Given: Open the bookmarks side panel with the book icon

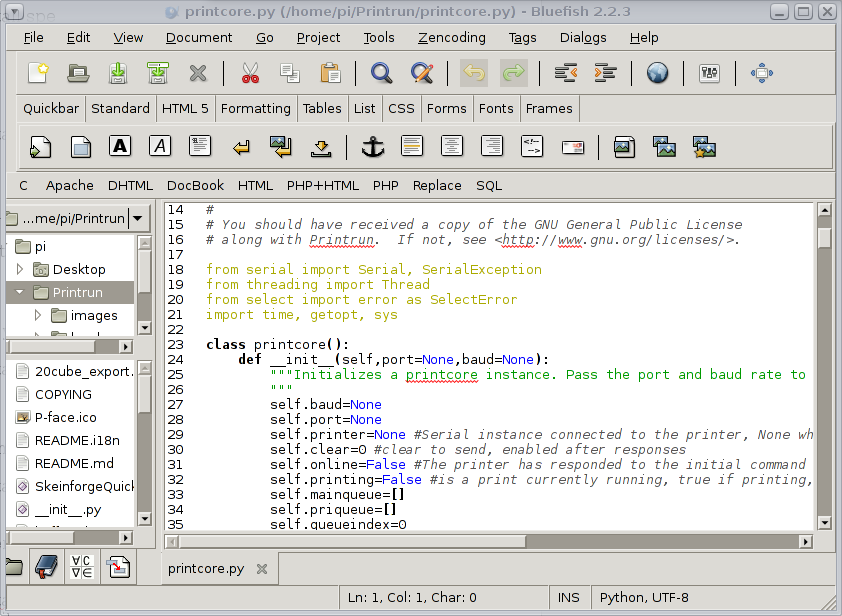Looking at the screenshot, I should [47, 567].
